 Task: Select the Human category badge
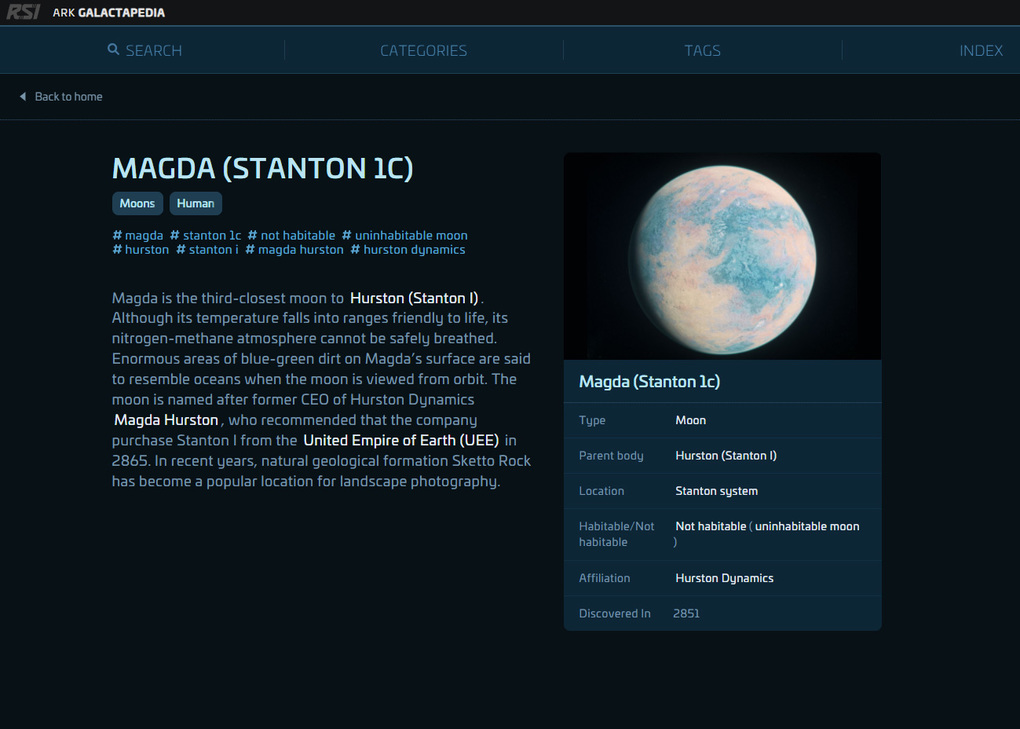pos(195,203)
